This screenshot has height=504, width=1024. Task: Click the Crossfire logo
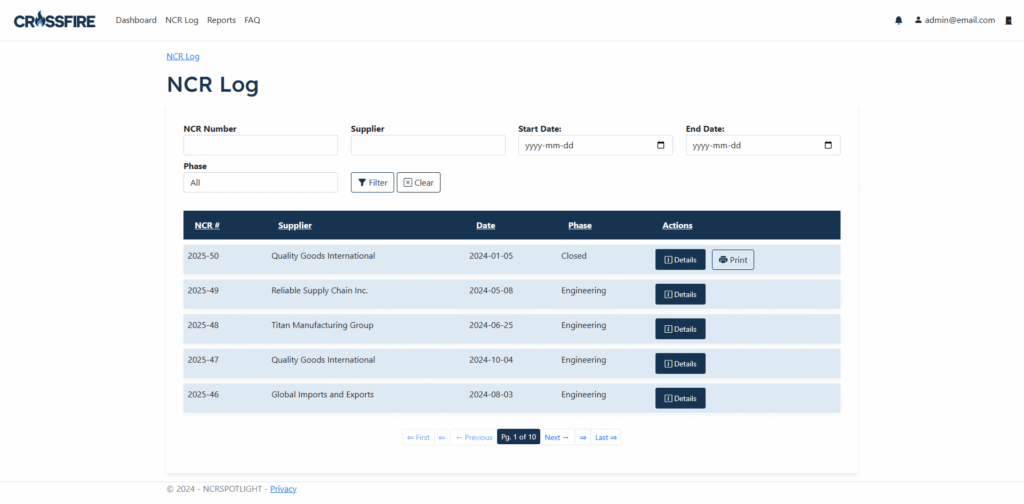(x=55, y=20)
